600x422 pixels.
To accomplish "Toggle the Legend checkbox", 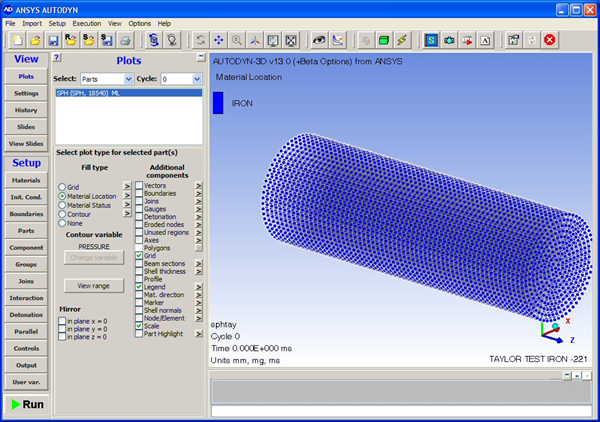I will click(139, 287).
